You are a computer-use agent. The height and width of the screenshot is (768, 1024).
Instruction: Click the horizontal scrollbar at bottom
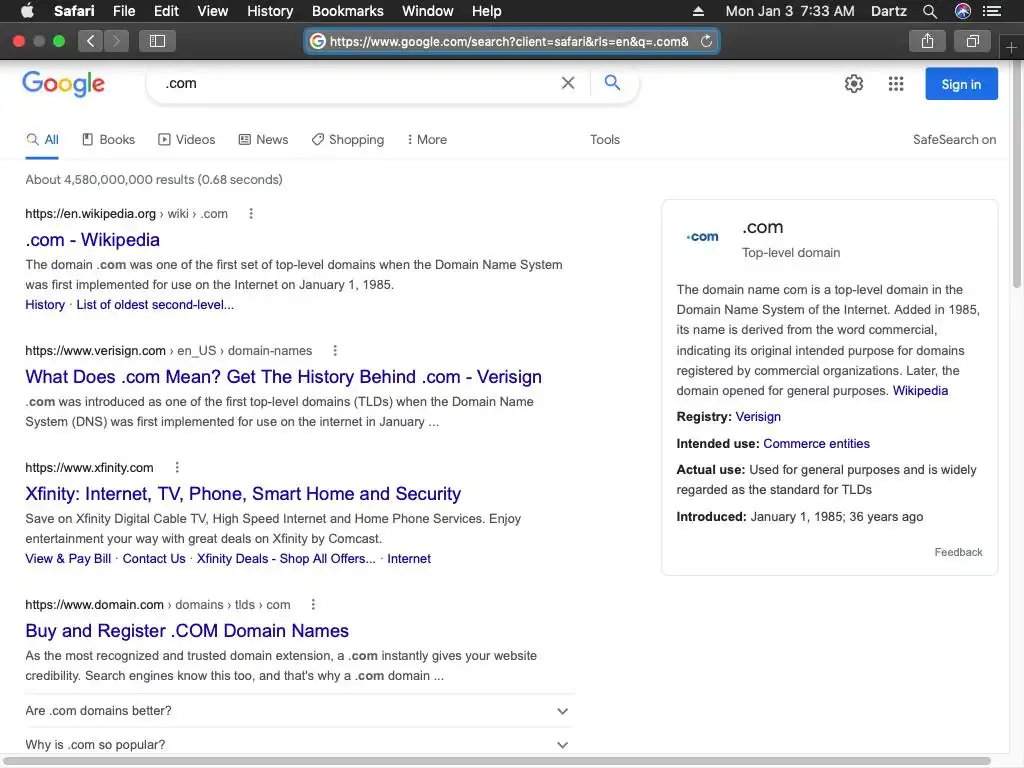496,761
